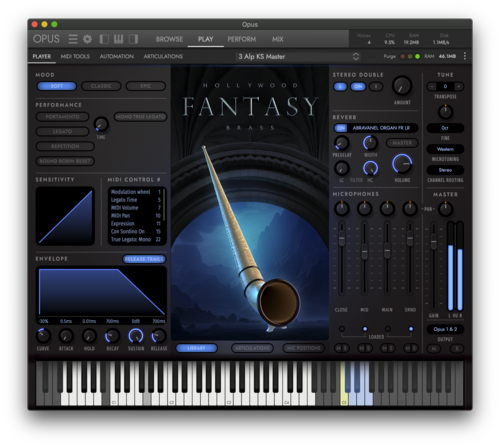Click the envelope Hold knob

coord(89,336)
